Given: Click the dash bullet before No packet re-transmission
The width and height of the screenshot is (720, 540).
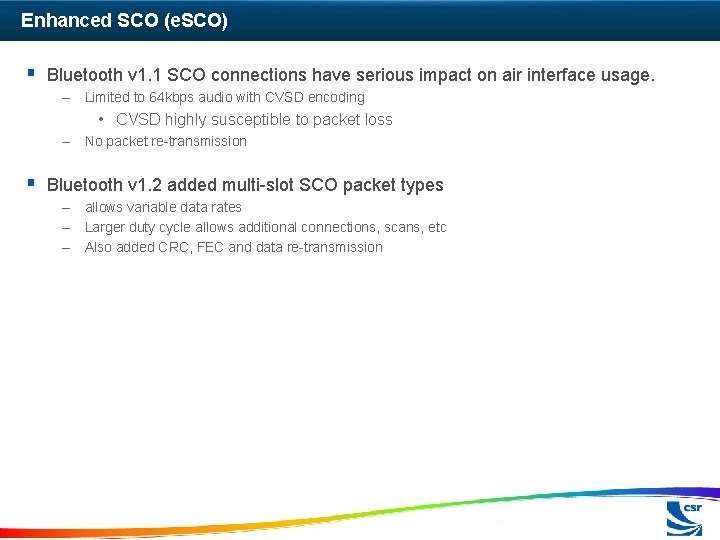Looking at the screenshot, I should coord(66,142).
